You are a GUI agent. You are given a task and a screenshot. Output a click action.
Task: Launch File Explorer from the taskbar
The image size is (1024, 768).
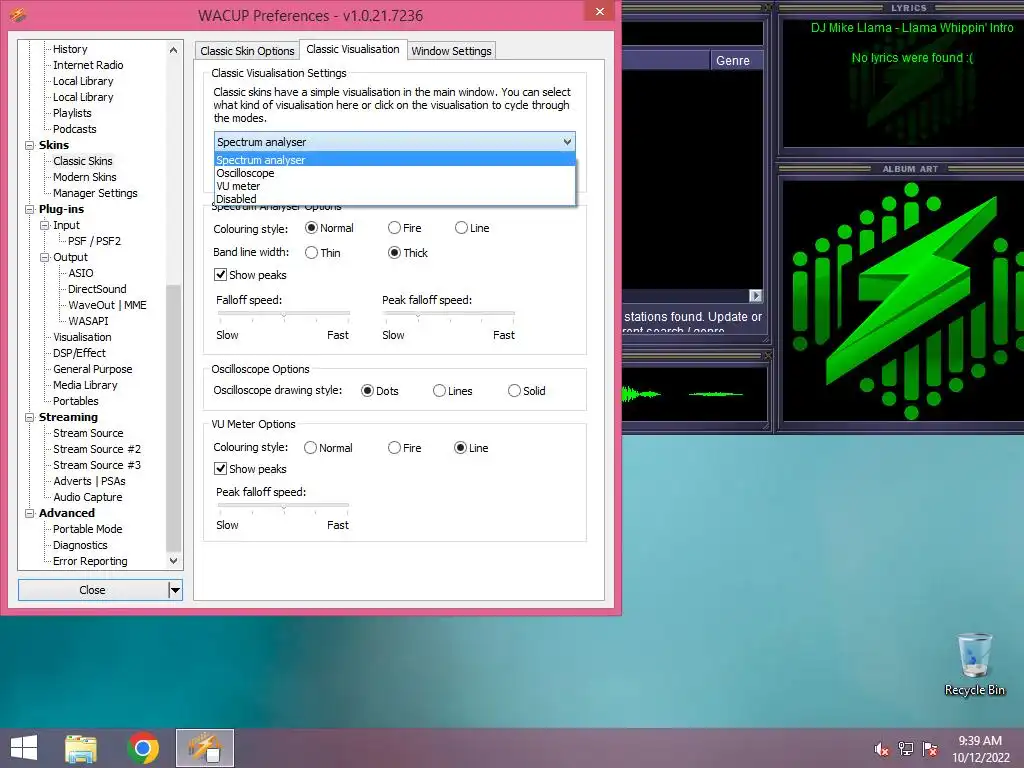[x=81, y=748]
